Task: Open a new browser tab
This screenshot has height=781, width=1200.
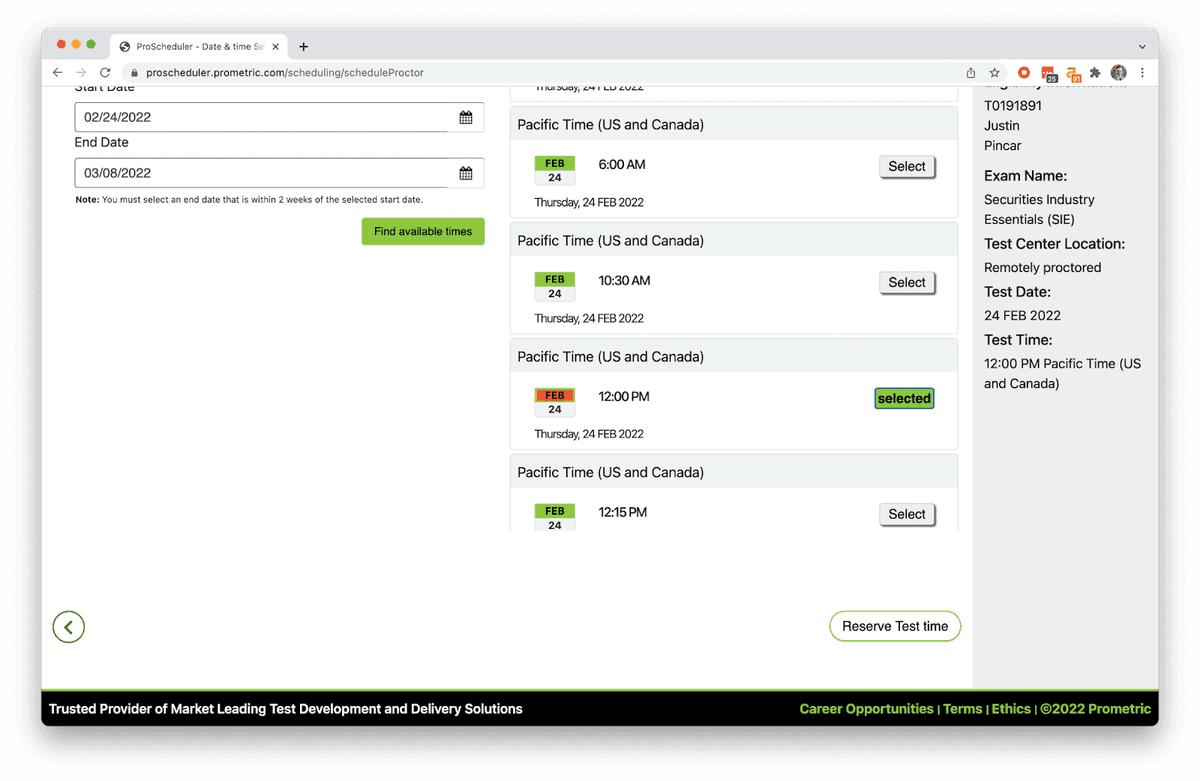Action: coord(304,46)
